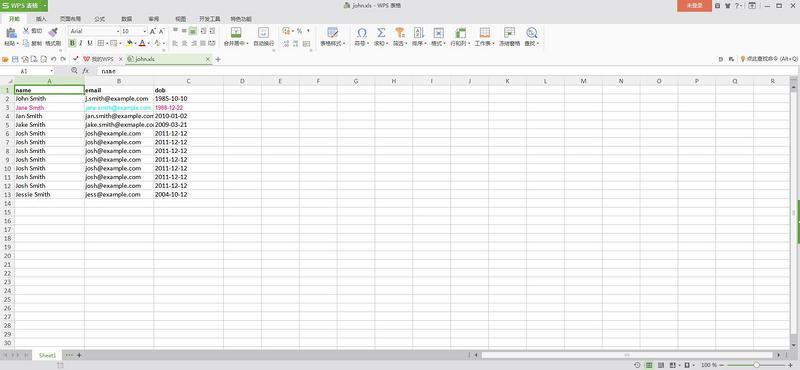800x370 pixels.
Task: Click the orange login button
Action: 694,5
